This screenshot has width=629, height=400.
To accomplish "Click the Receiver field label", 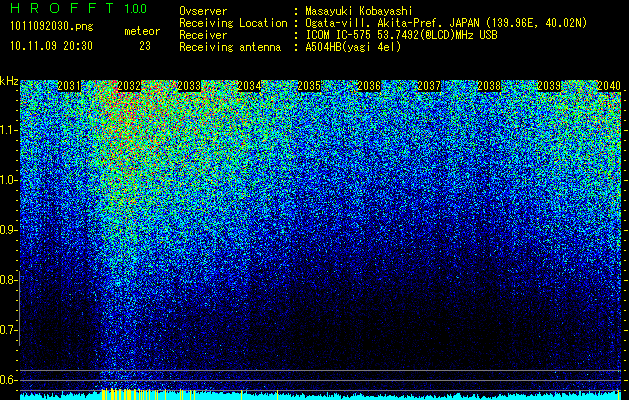I will [x=203, y=35].
